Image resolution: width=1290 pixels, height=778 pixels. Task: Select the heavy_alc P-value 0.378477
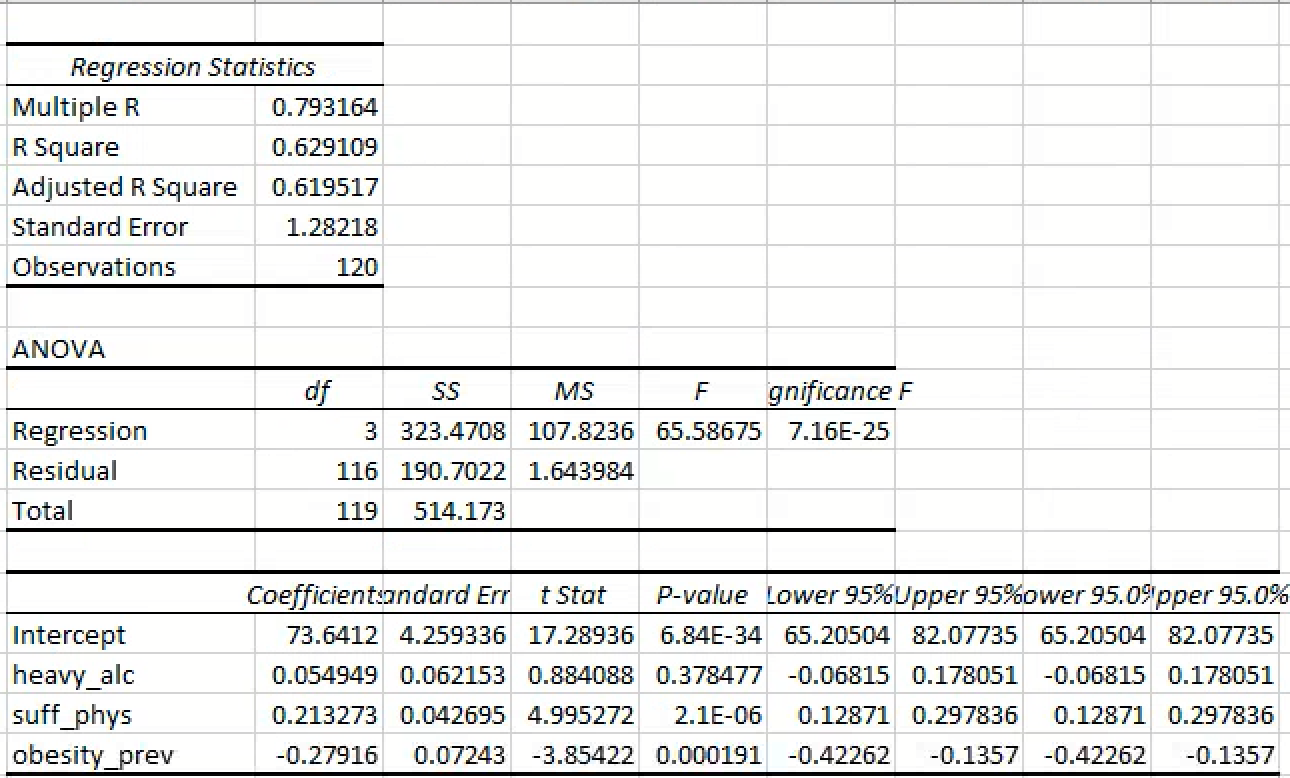[x=709, y=675]
